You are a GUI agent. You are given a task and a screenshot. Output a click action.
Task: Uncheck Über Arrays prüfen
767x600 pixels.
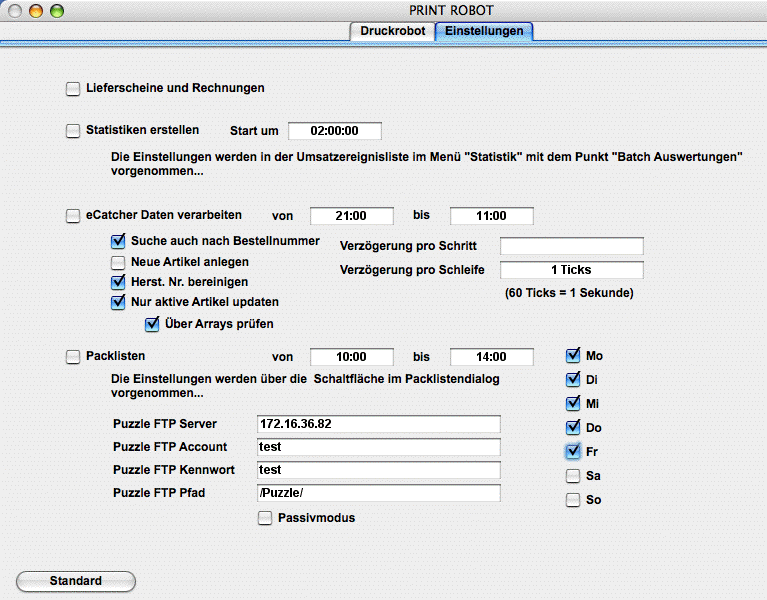pos(152,323)
